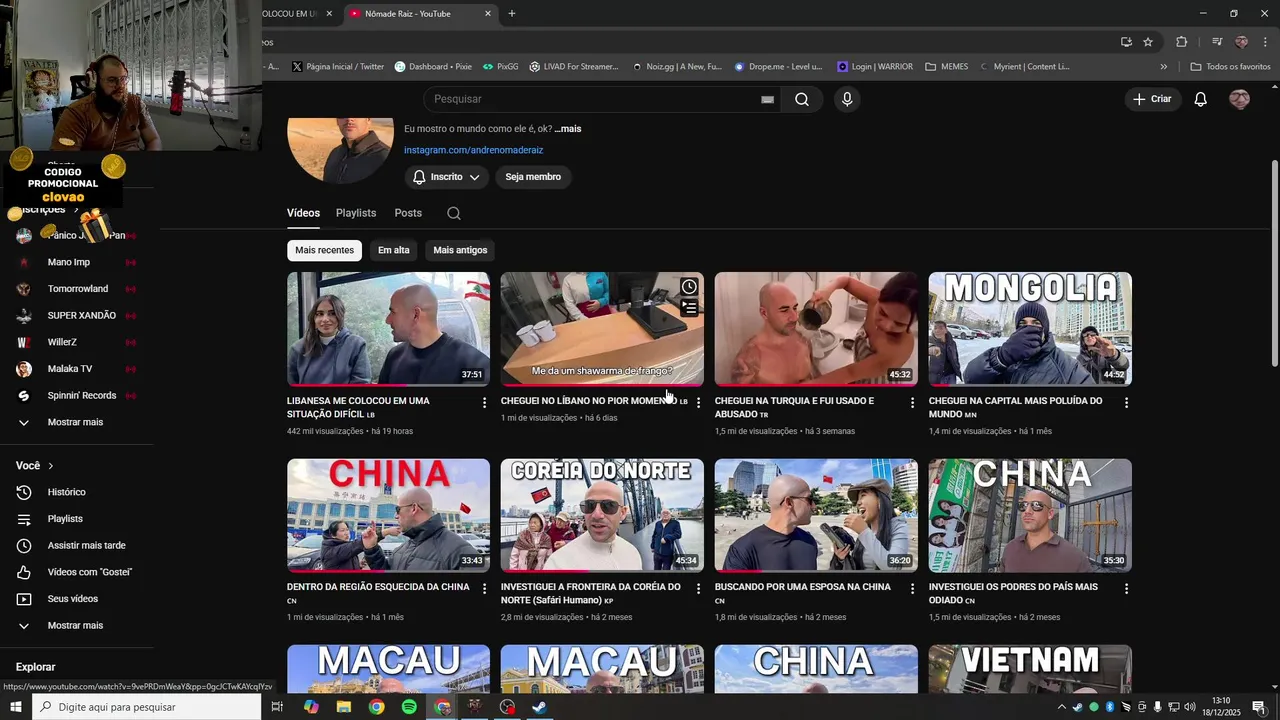The height and width of the screenshot is (720, 1280).
Task: Open options for CORÉIA DO NORTE video
Action: click(x=698, y=588)
